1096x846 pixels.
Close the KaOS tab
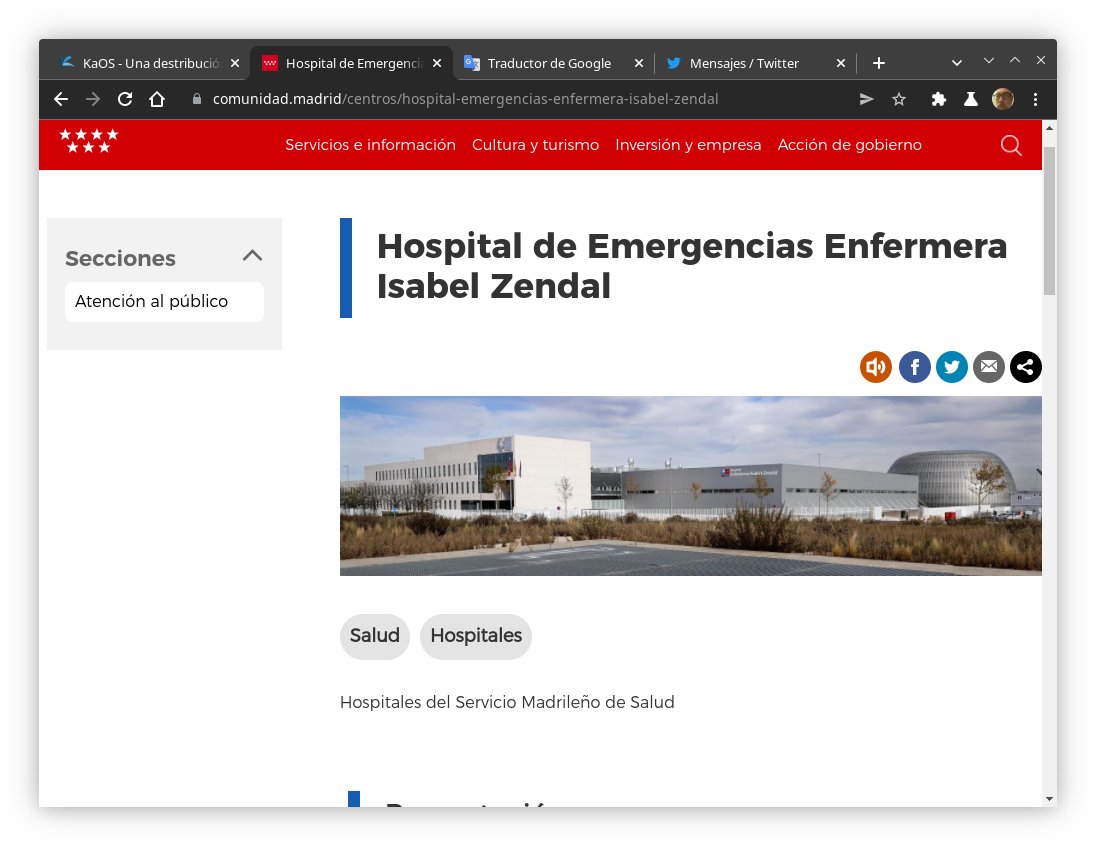235,64
